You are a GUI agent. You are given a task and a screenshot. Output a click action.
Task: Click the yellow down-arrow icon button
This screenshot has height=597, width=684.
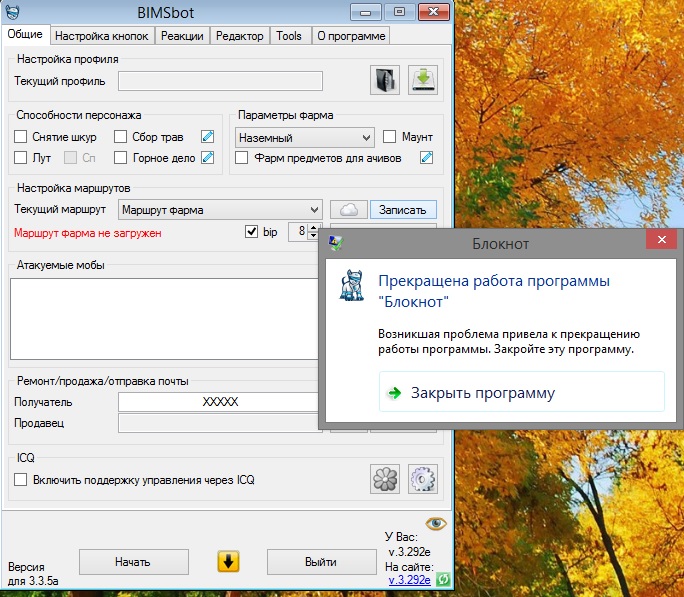(228, 562)
